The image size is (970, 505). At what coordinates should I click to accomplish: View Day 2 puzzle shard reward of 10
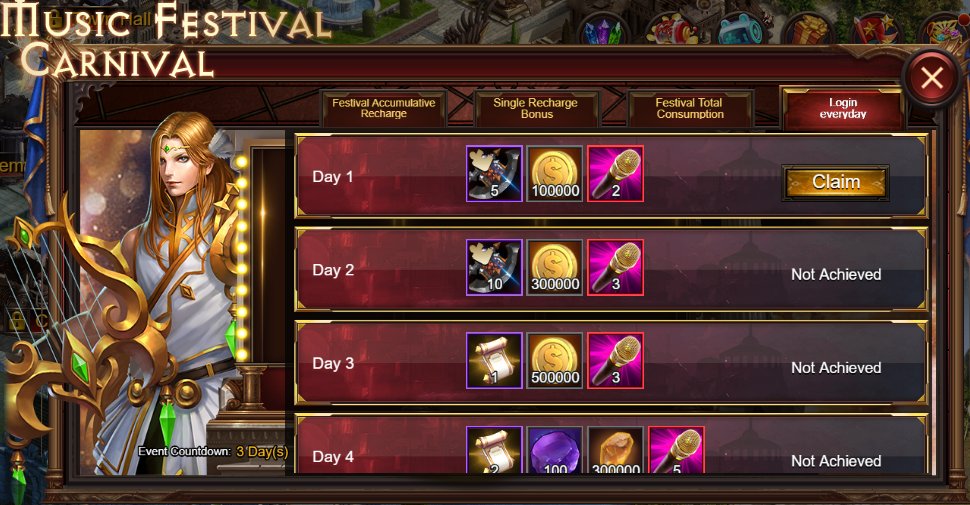tap(494, 267)
